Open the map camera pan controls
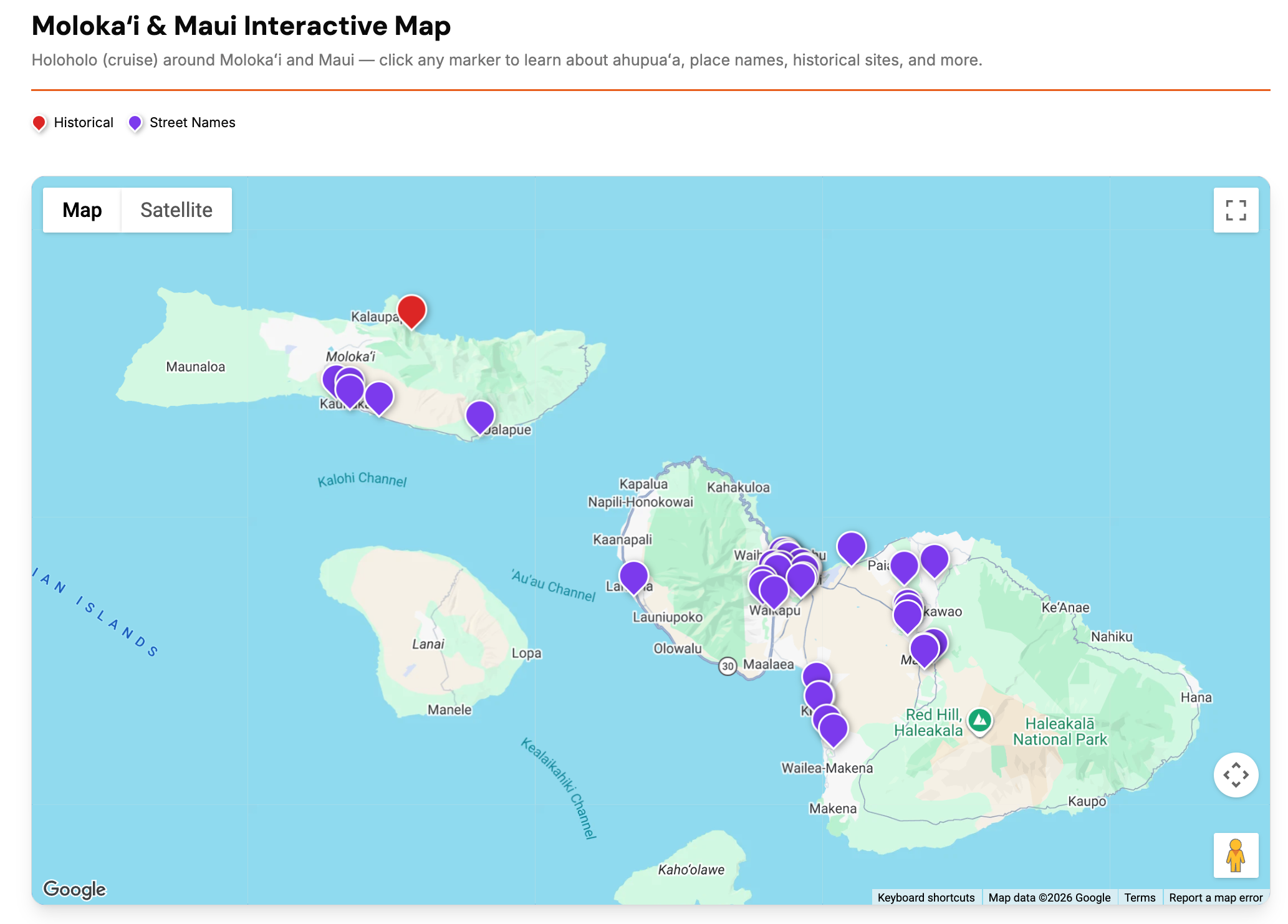 click(x=1236, y=775)
